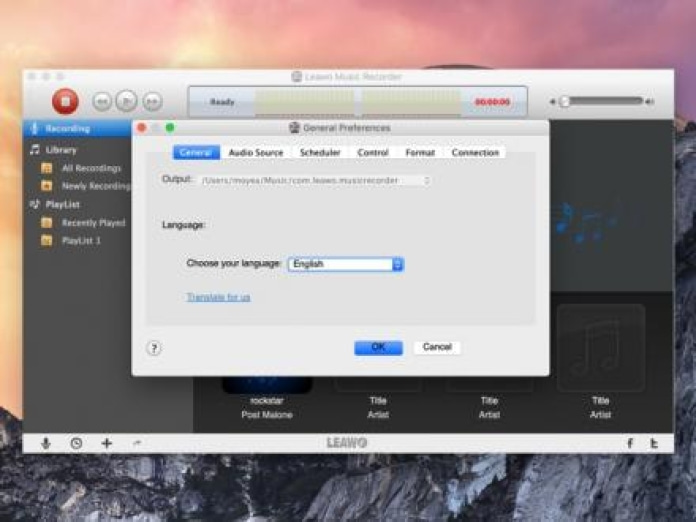Click the All Recordings folder icon
Screen dimensions: 696x522
[47, 168]
